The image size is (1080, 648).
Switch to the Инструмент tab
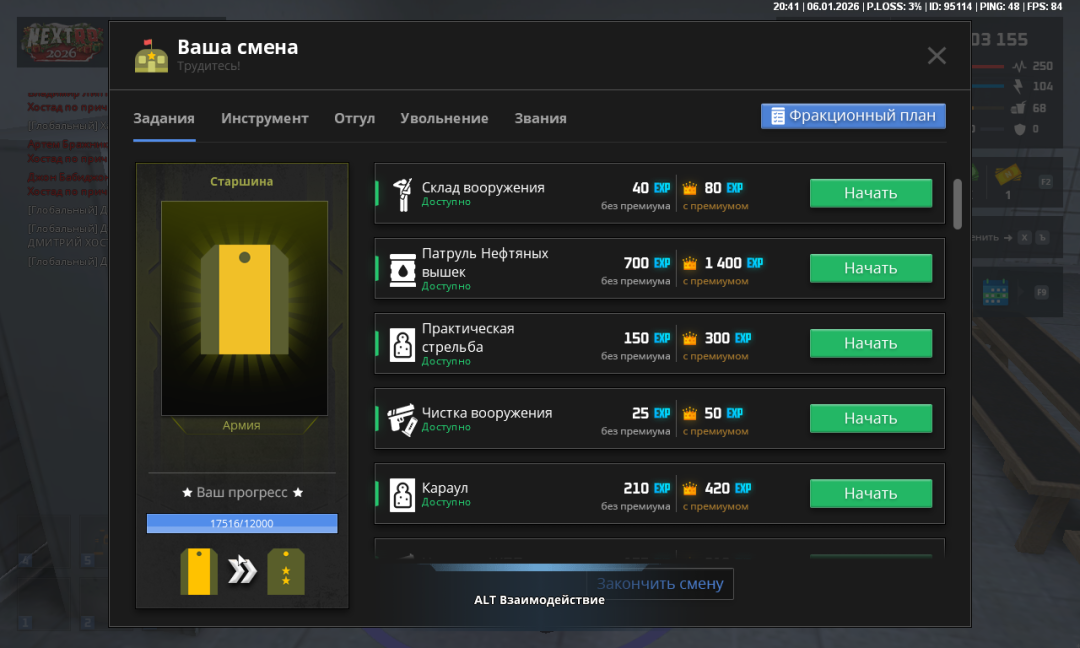265,118
